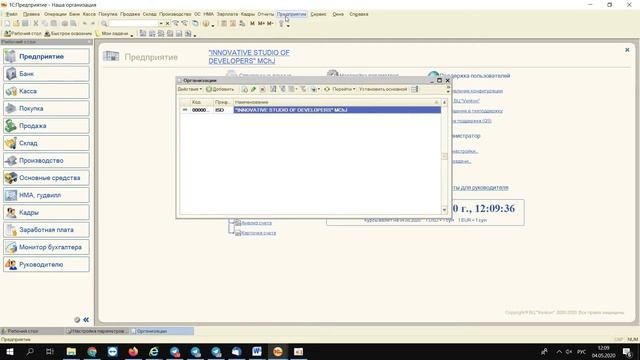Open the Операции menu
The height and width of the screenshot is (360, 640).
55,14
